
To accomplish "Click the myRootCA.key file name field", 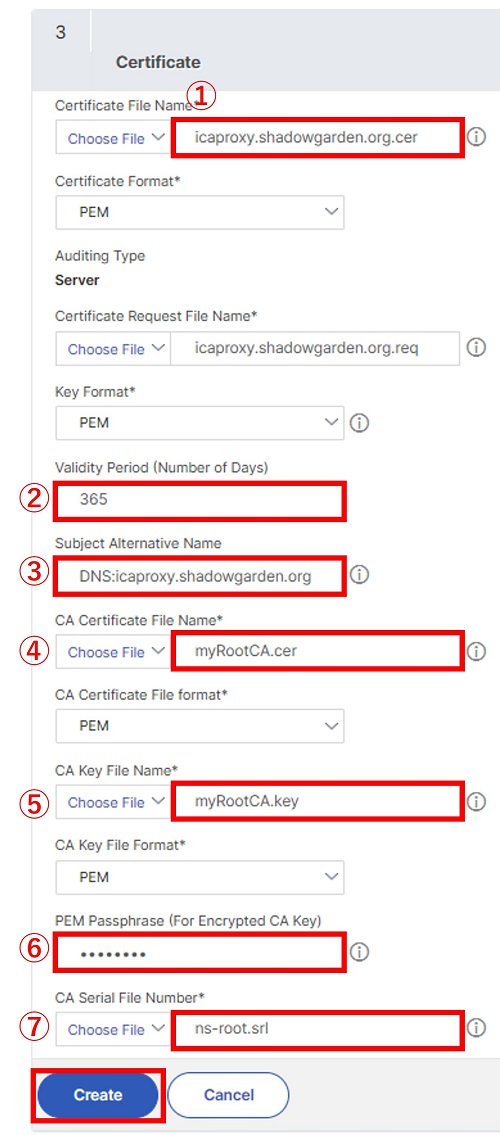I will click(316, 801).
